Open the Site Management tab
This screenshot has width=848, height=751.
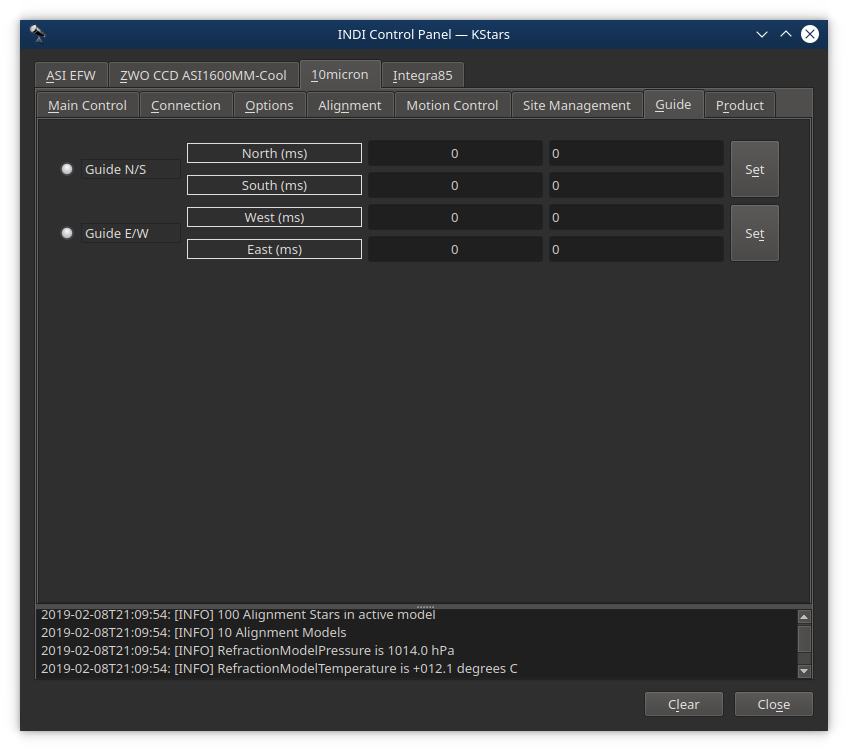[577, 105]
